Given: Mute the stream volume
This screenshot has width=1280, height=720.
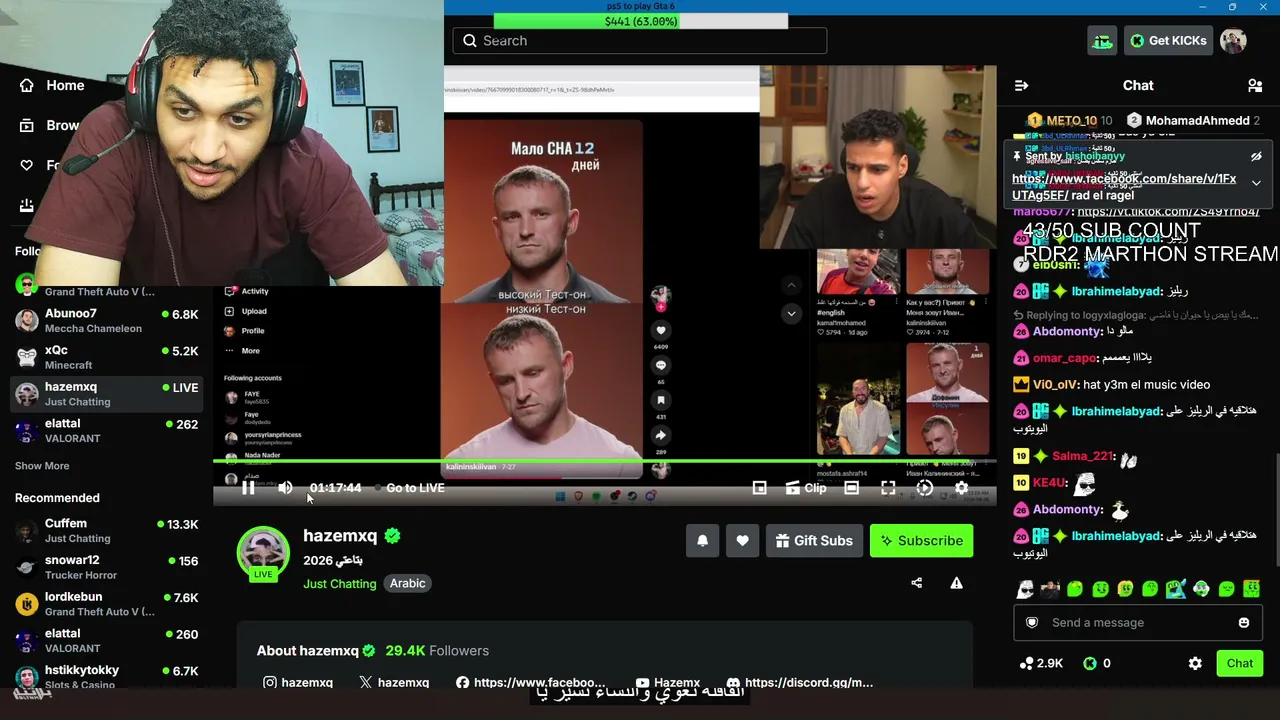Looking at the screenshot, I should [285, 488].
